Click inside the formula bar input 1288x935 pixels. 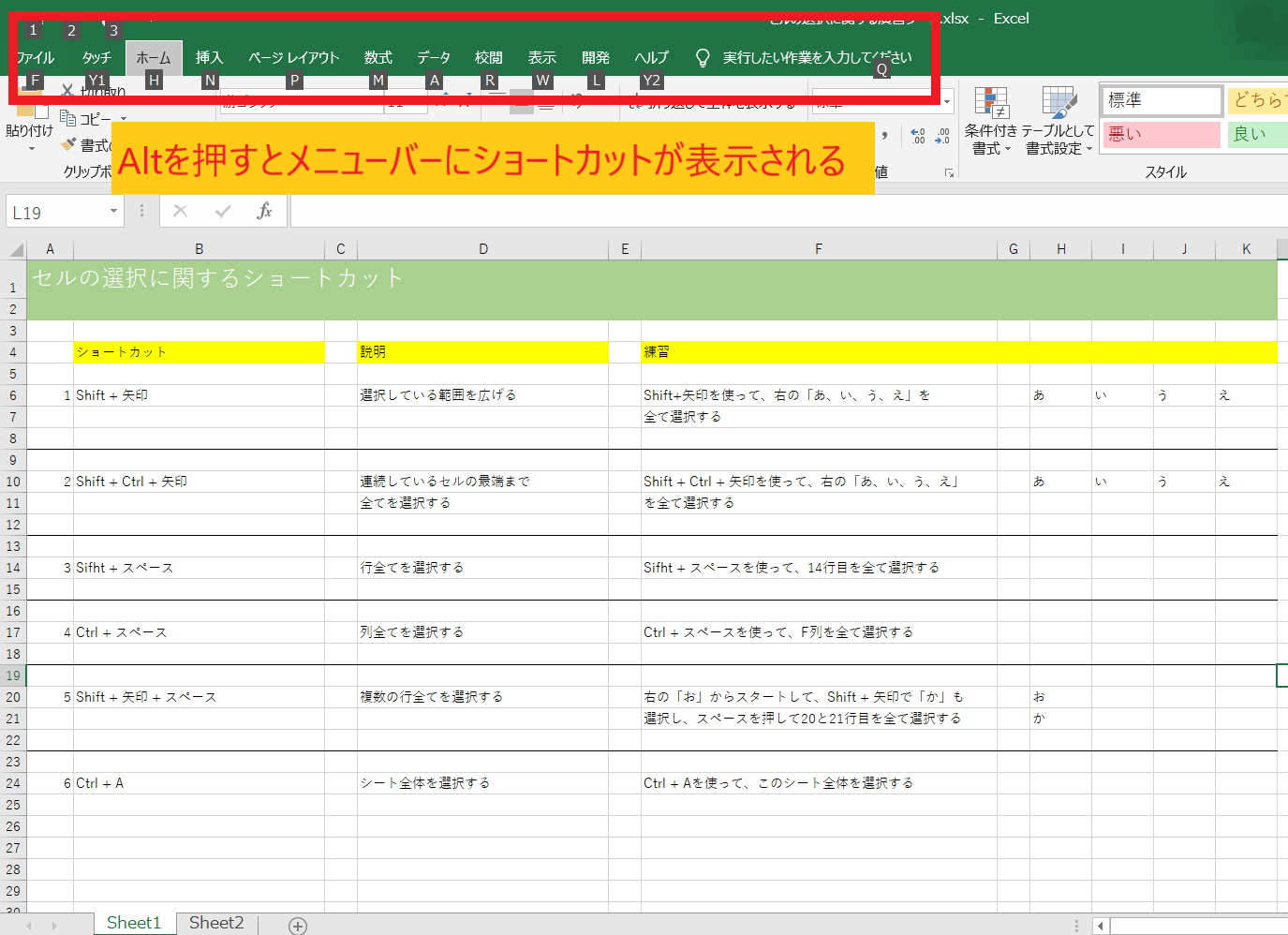pyautogui.click(x=789, y=212)
